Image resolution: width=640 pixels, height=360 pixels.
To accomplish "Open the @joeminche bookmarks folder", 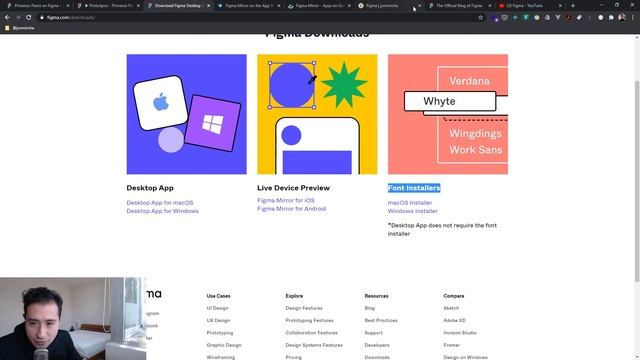I will click(20, 28).
